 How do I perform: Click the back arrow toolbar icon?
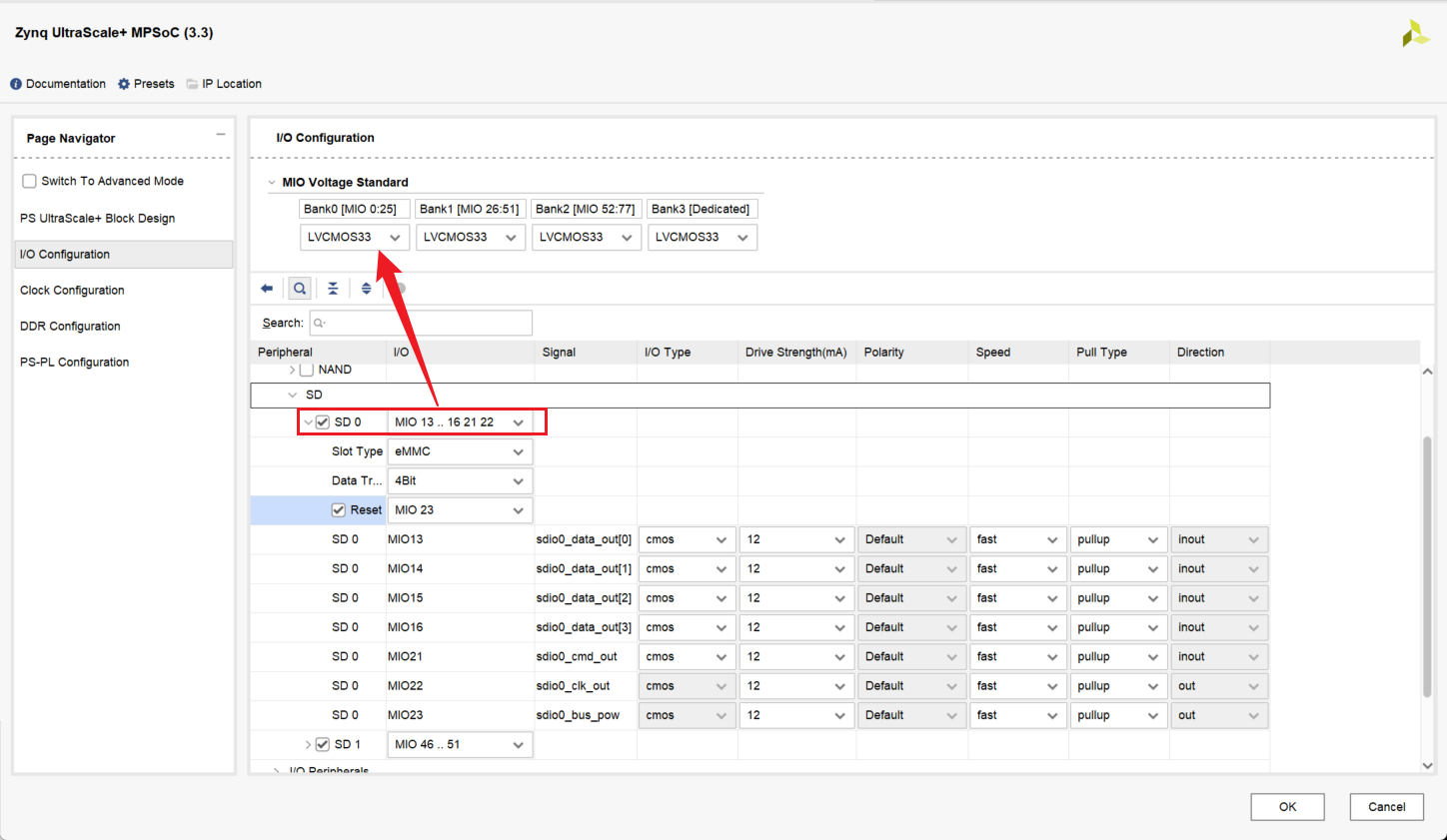pos(267,289)
